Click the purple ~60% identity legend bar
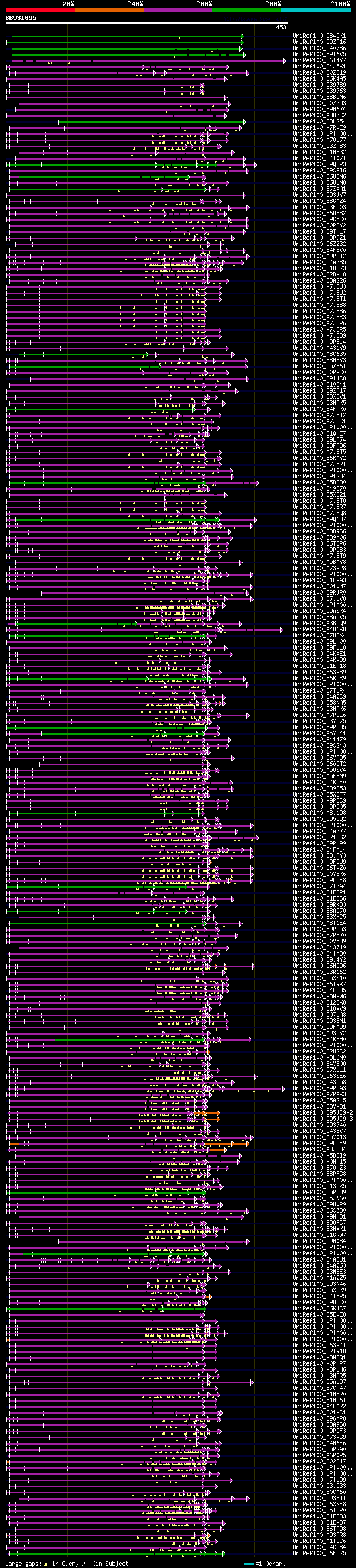Screen dimensions: 356x1568 pyautogui.click(x=179, y=10)
